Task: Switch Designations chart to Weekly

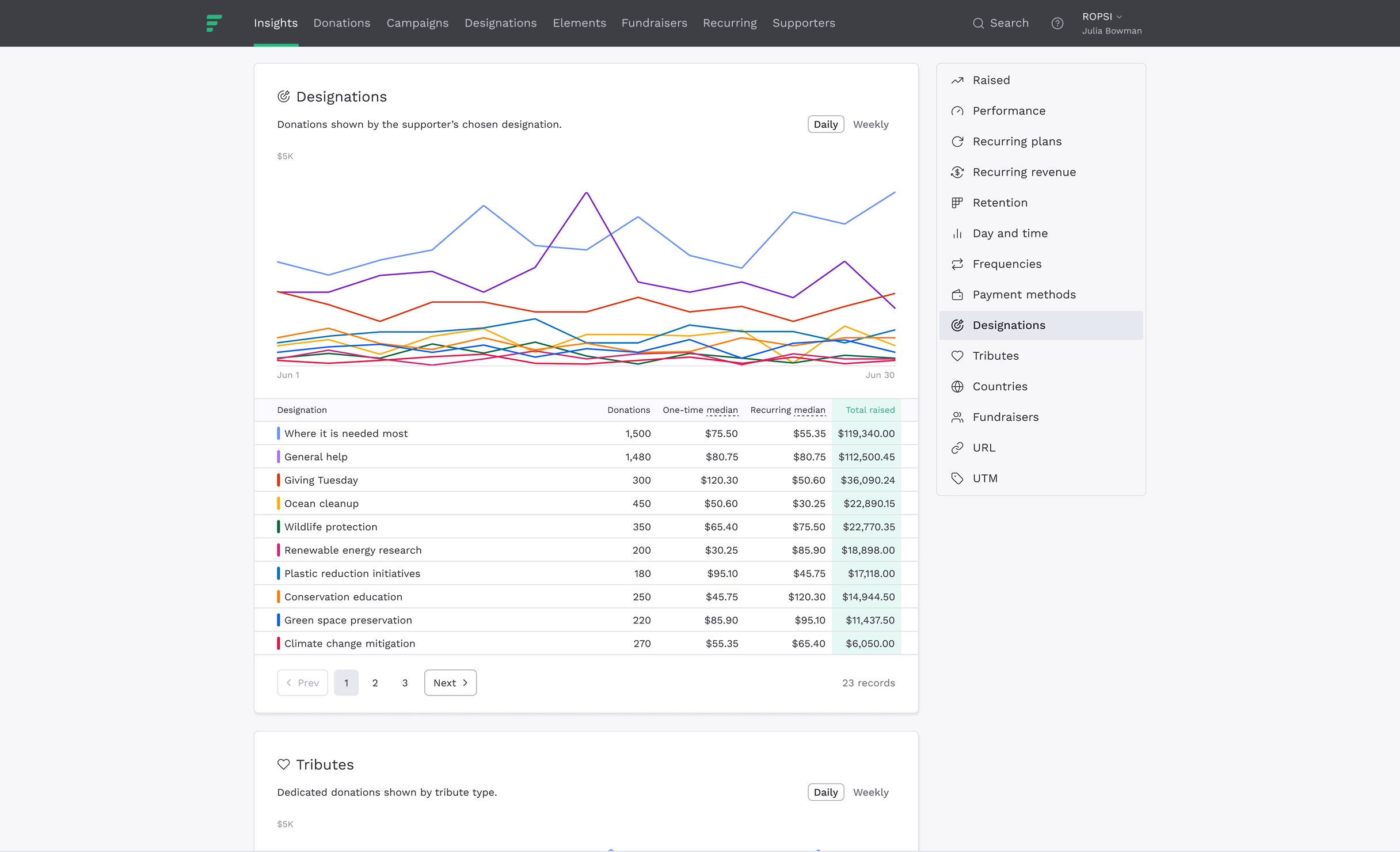Action: click(x=870, y=124)
